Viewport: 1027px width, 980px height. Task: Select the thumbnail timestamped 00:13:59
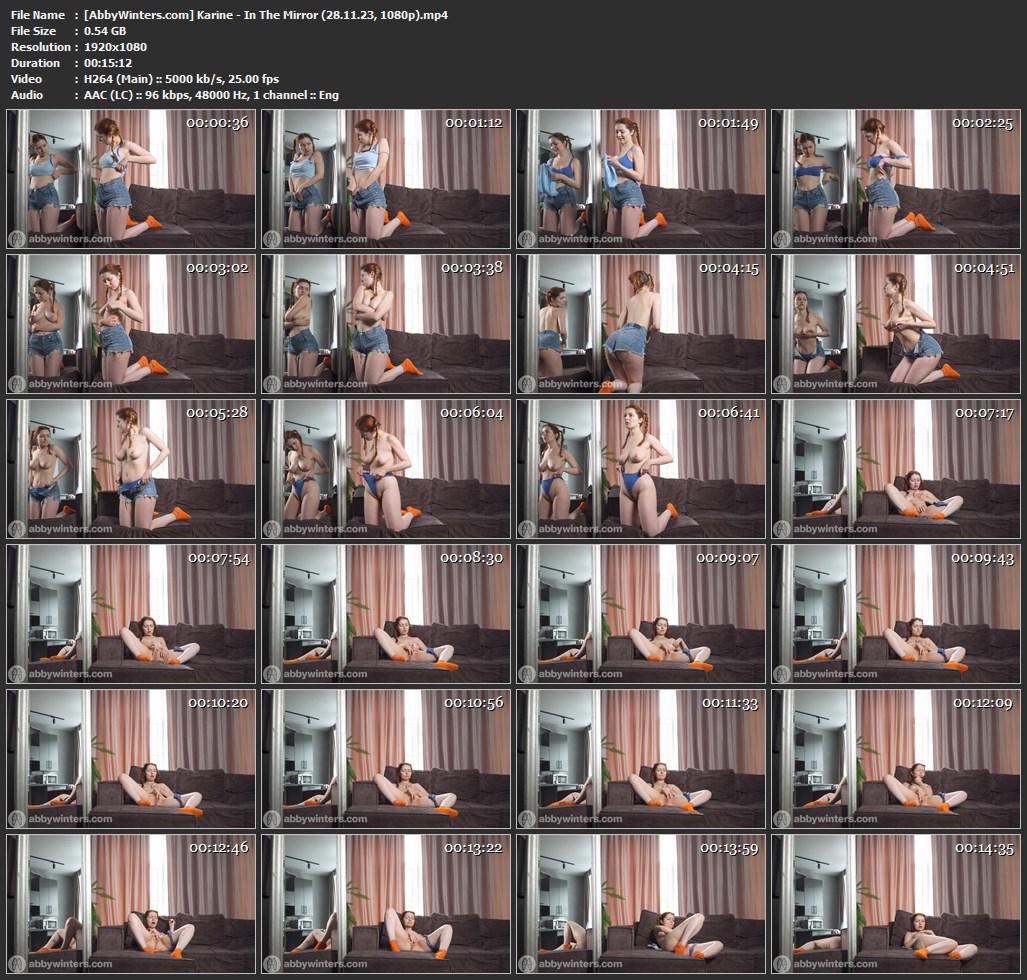640,904
